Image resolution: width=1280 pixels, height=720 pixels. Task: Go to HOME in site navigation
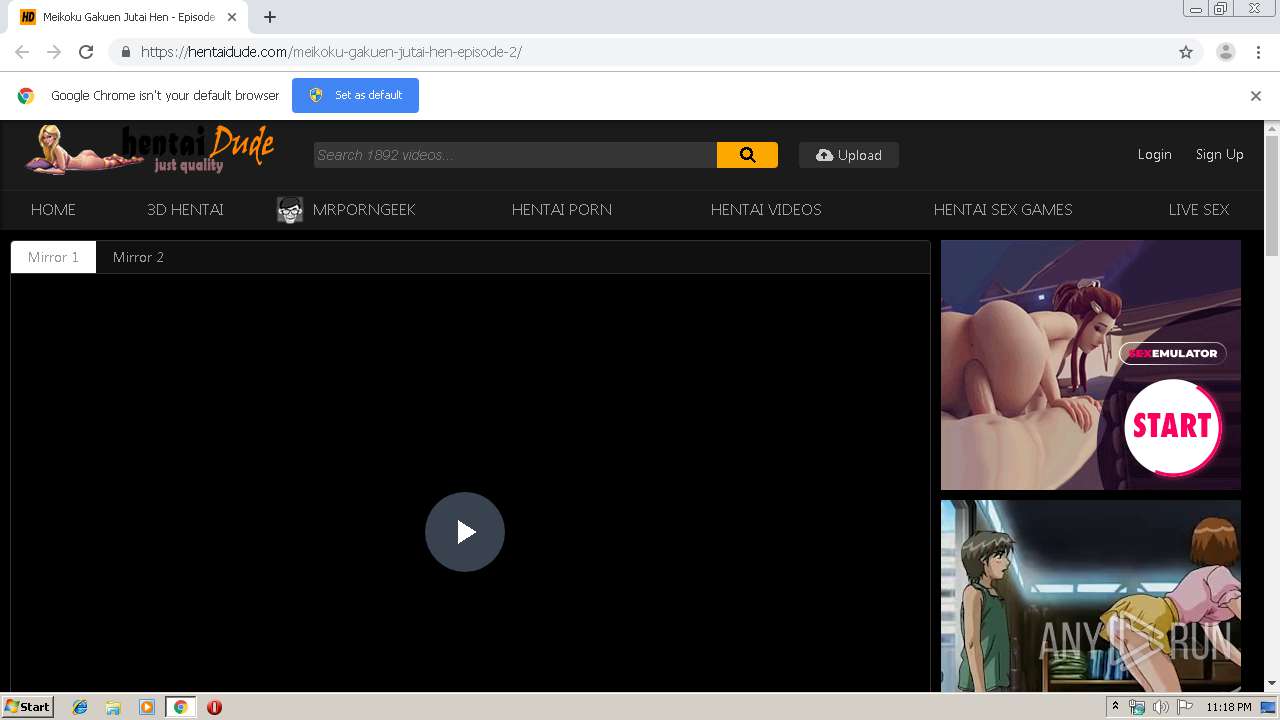pyautogui.click(x=53, y=210)
